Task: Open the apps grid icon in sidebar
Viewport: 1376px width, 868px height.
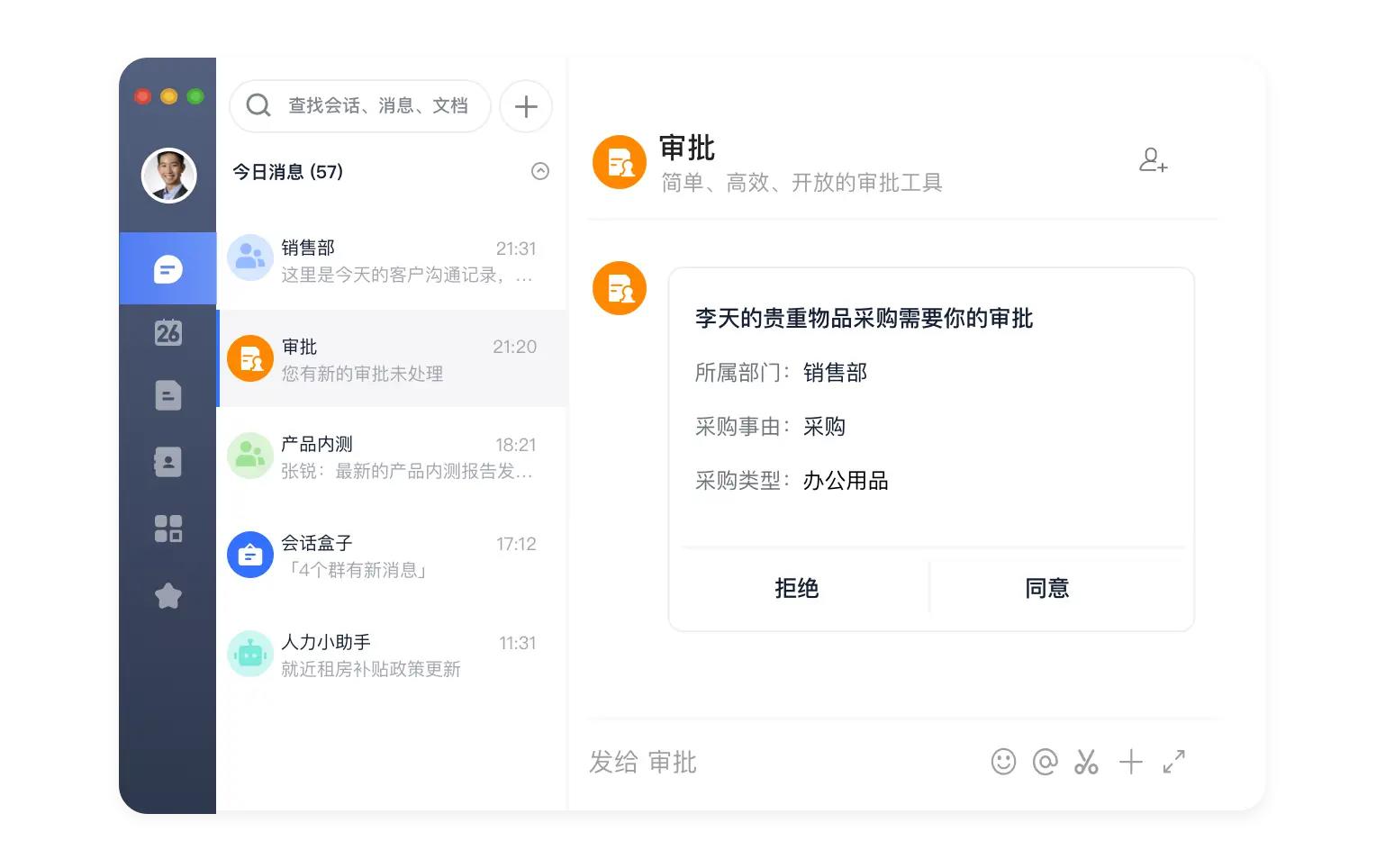Action: tap(167, 529)
